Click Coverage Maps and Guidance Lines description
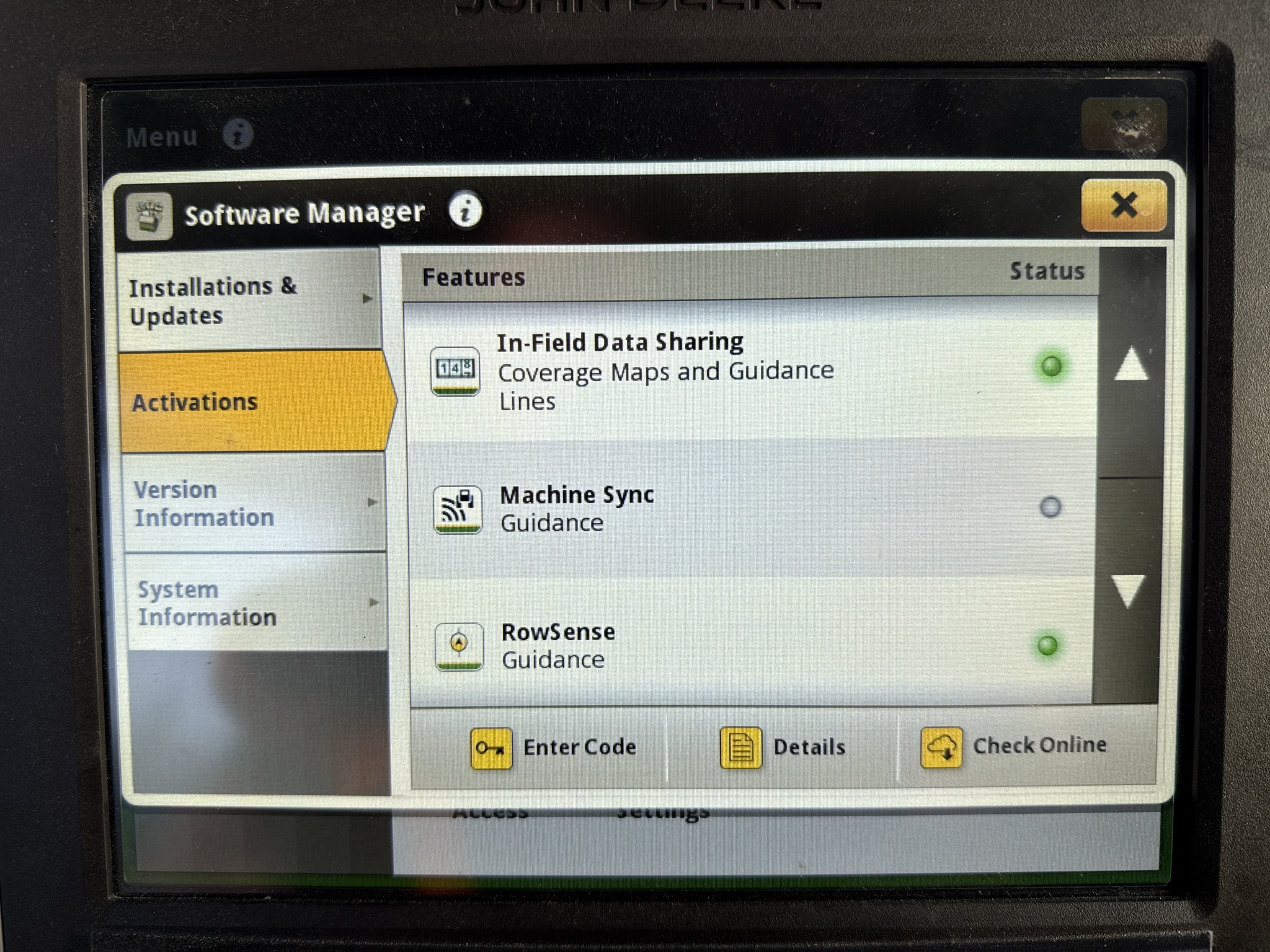Screen dimensions: 1270x952 click(x=666, y=386)
